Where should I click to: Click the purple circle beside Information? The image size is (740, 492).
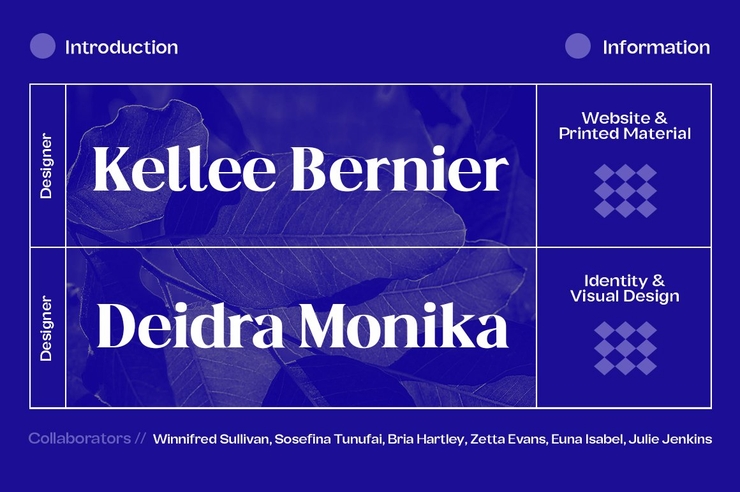578,46
